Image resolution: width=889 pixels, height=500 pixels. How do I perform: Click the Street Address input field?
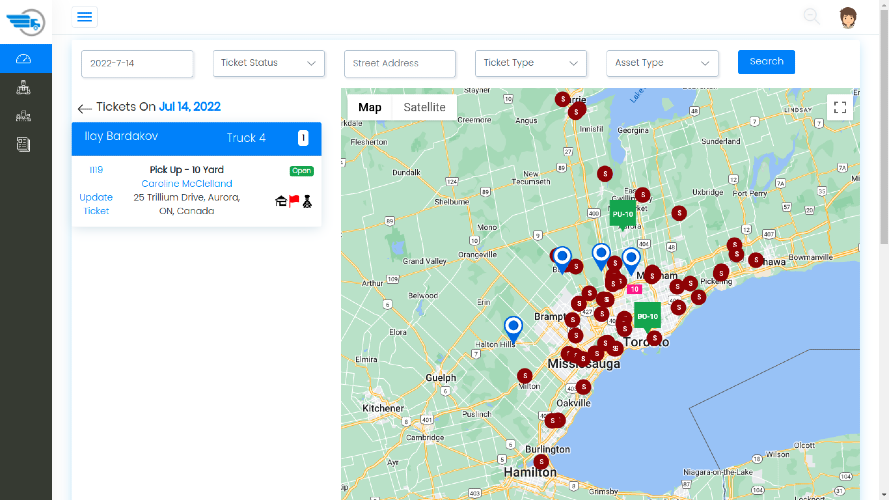400,63
